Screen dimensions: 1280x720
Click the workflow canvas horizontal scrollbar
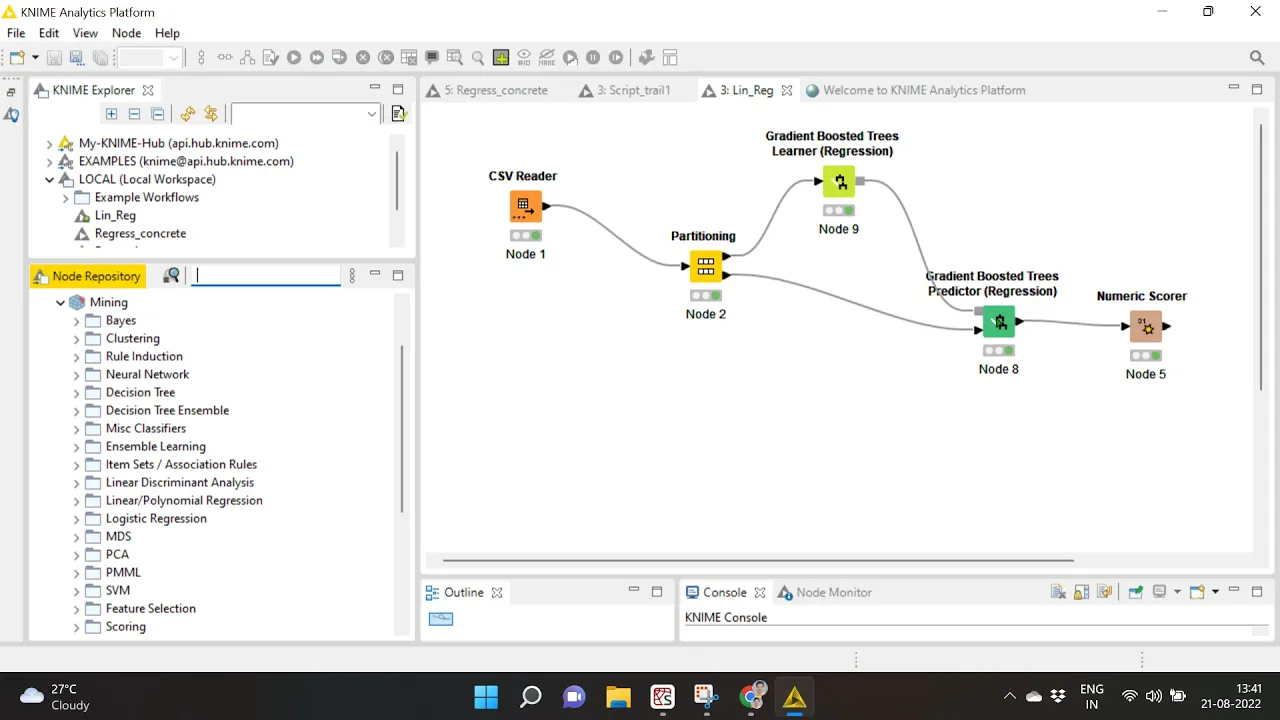pyautogui.click(x=758, y=561)
